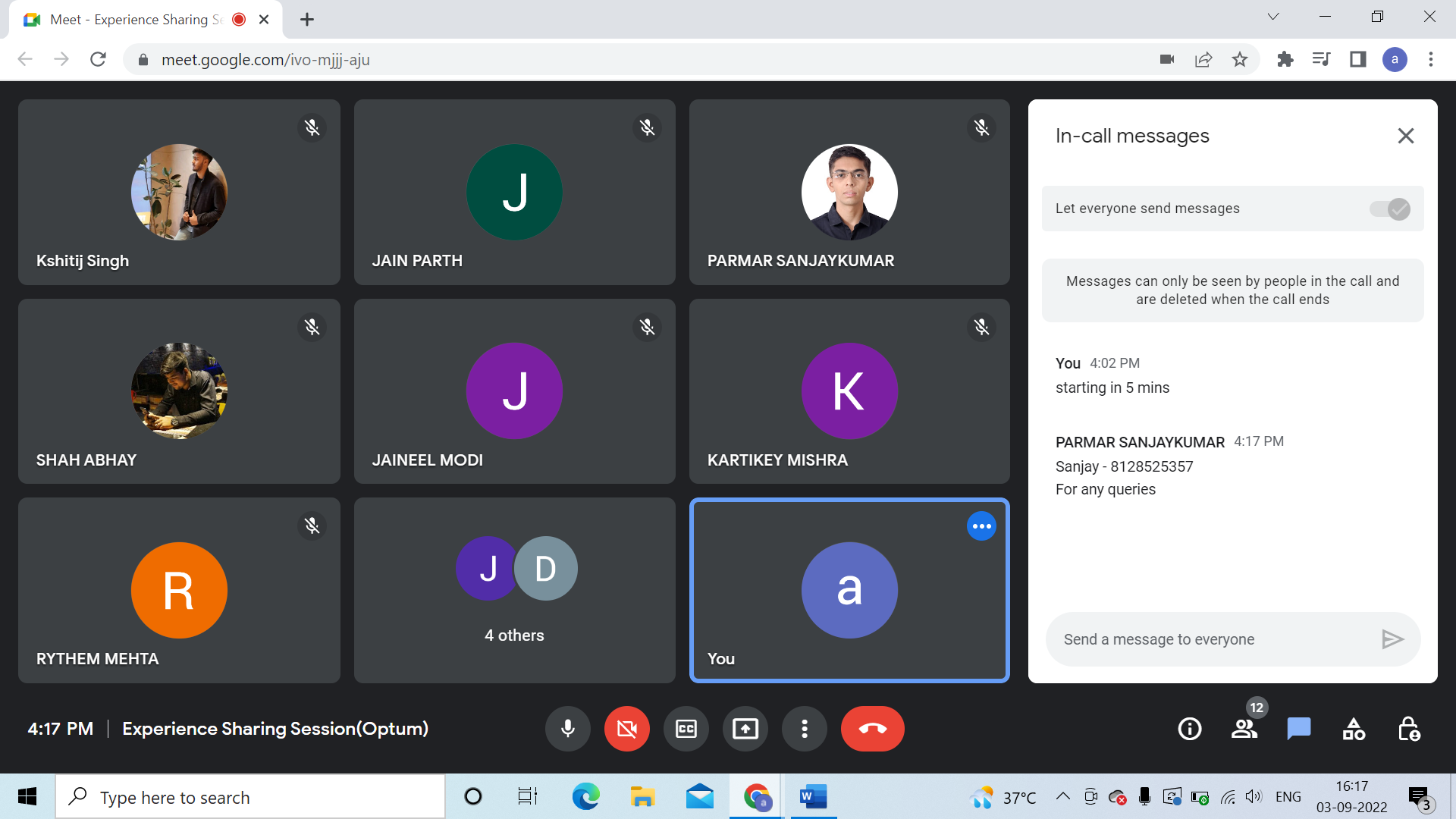This screenshot has height=819, width=1456.
Task: Open the 4 others participant tile
Action: (x=514, y=590)
